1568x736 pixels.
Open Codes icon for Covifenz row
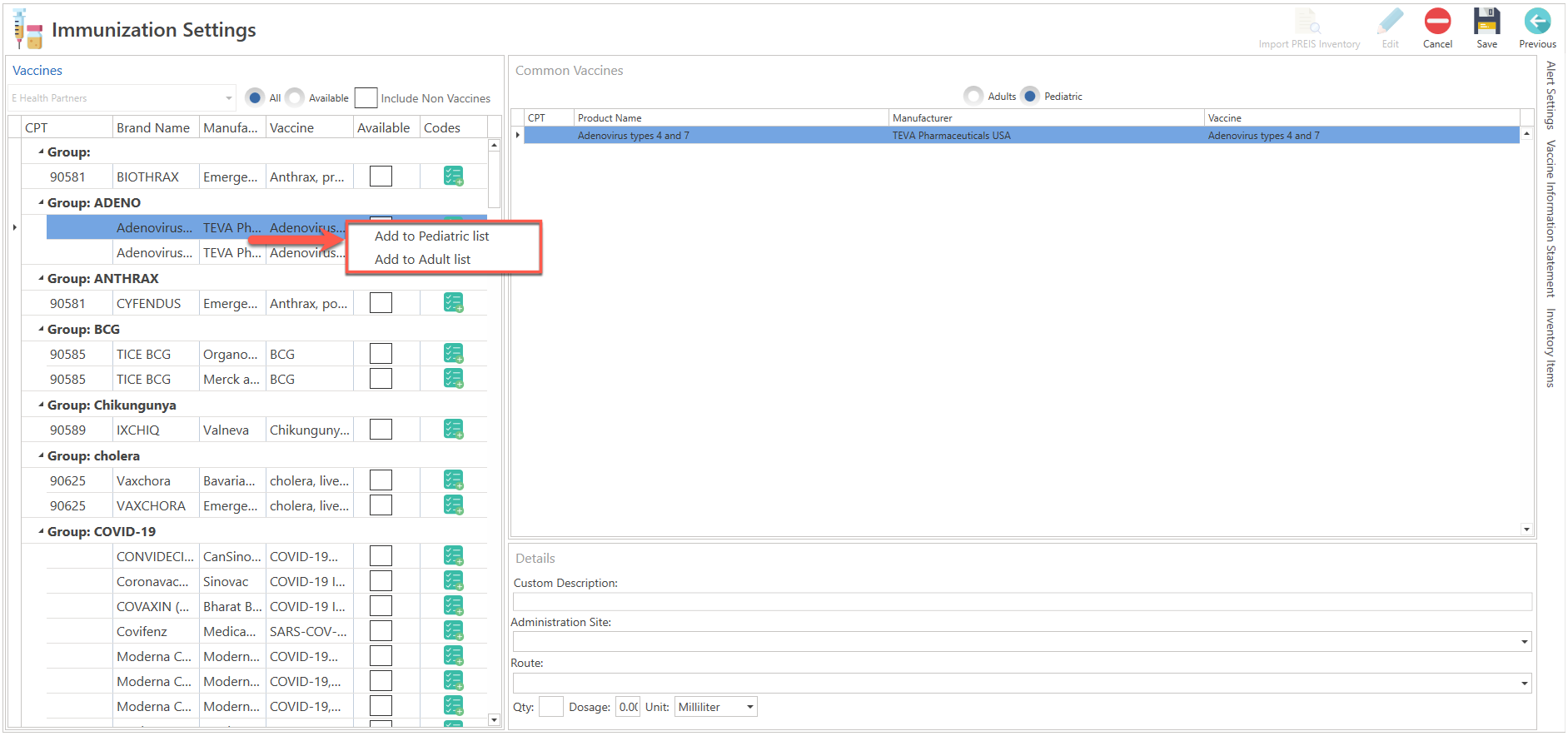[x=453, y=631]
